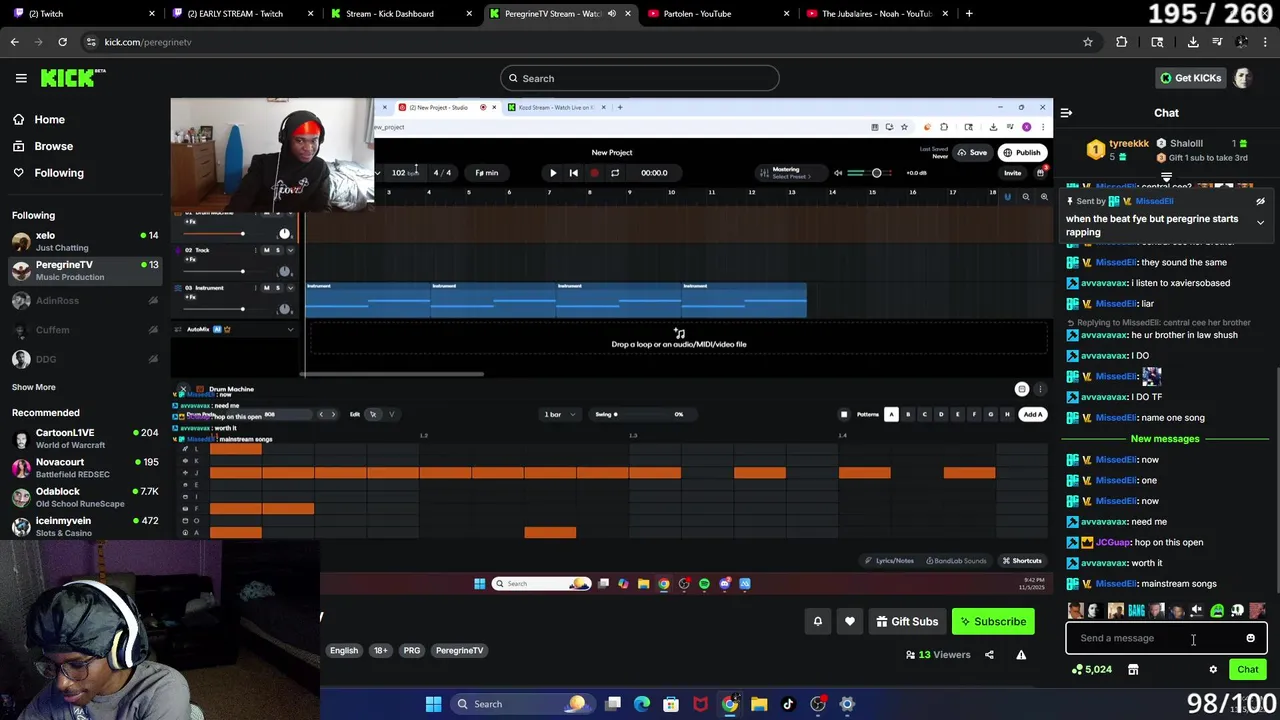This screenshot has height=720, width=1280.
Task: Show more followed channels
Action: coord(34,387)
